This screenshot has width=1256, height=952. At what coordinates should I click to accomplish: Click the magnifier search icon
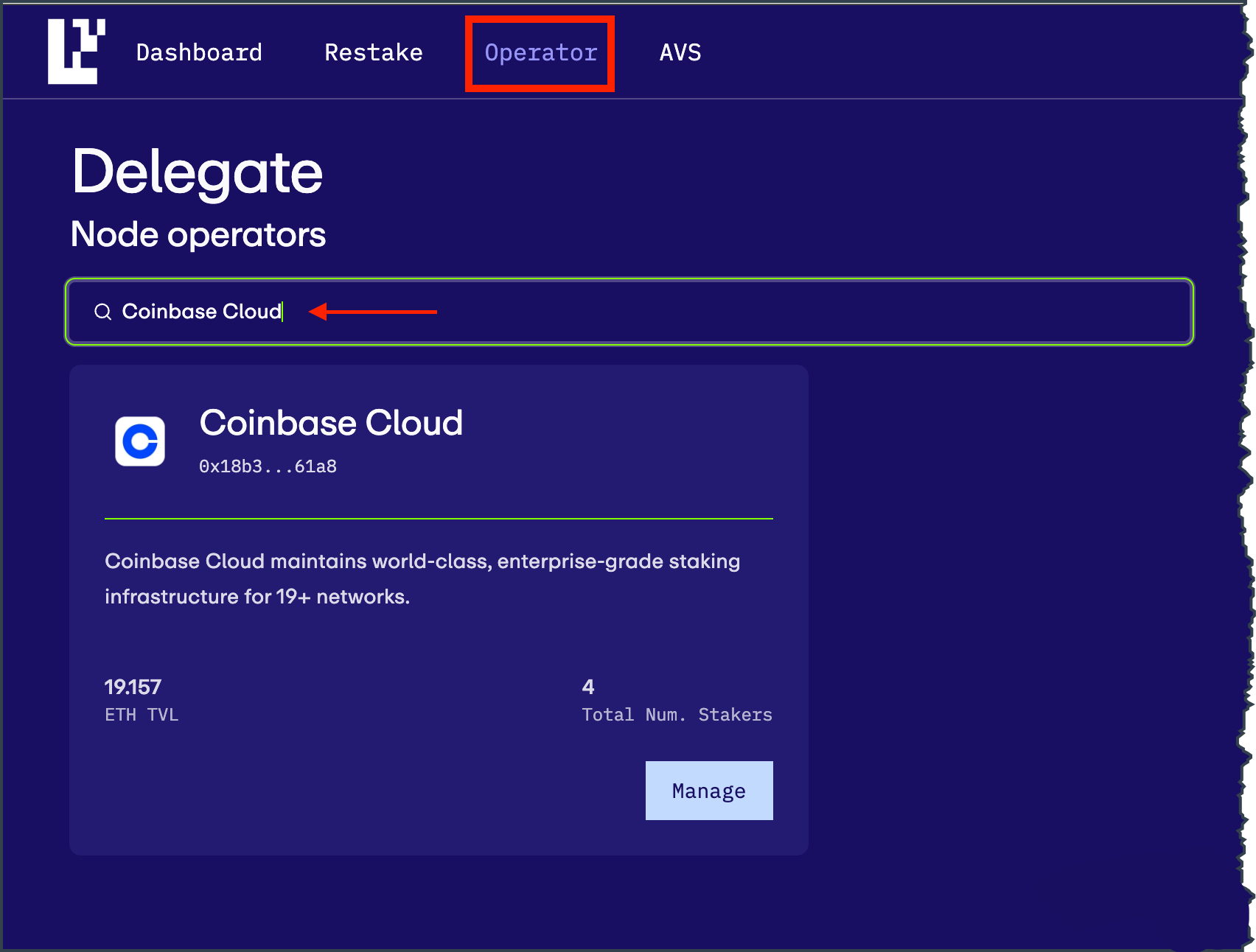coord(103,312)
